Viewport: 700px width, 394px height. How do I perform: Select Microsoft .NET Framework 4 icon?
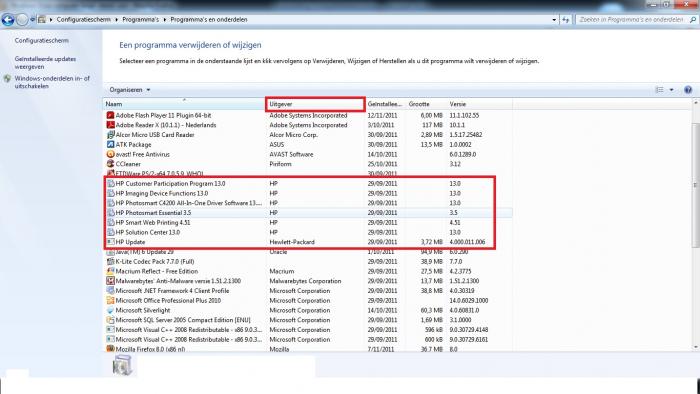click(110, 291)
